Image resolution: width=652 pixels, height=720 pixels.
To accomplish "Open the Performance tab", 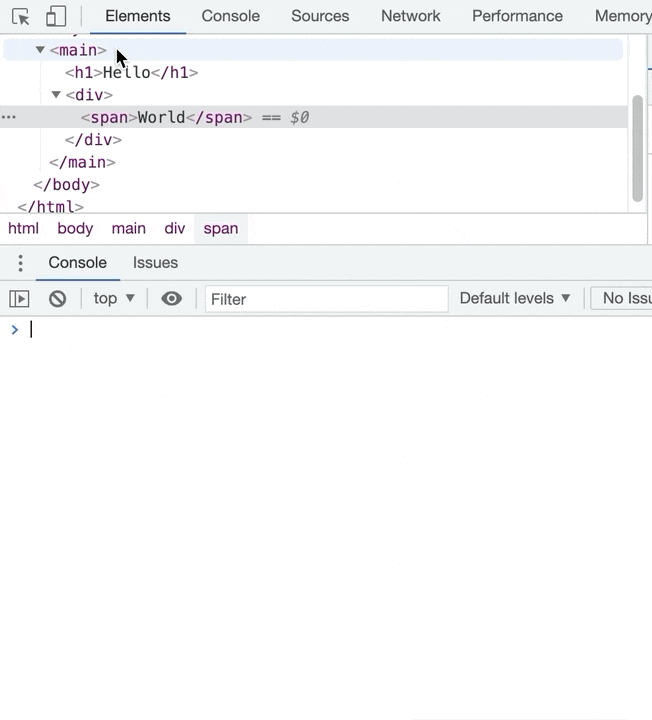I will click(x=517, y=16).
